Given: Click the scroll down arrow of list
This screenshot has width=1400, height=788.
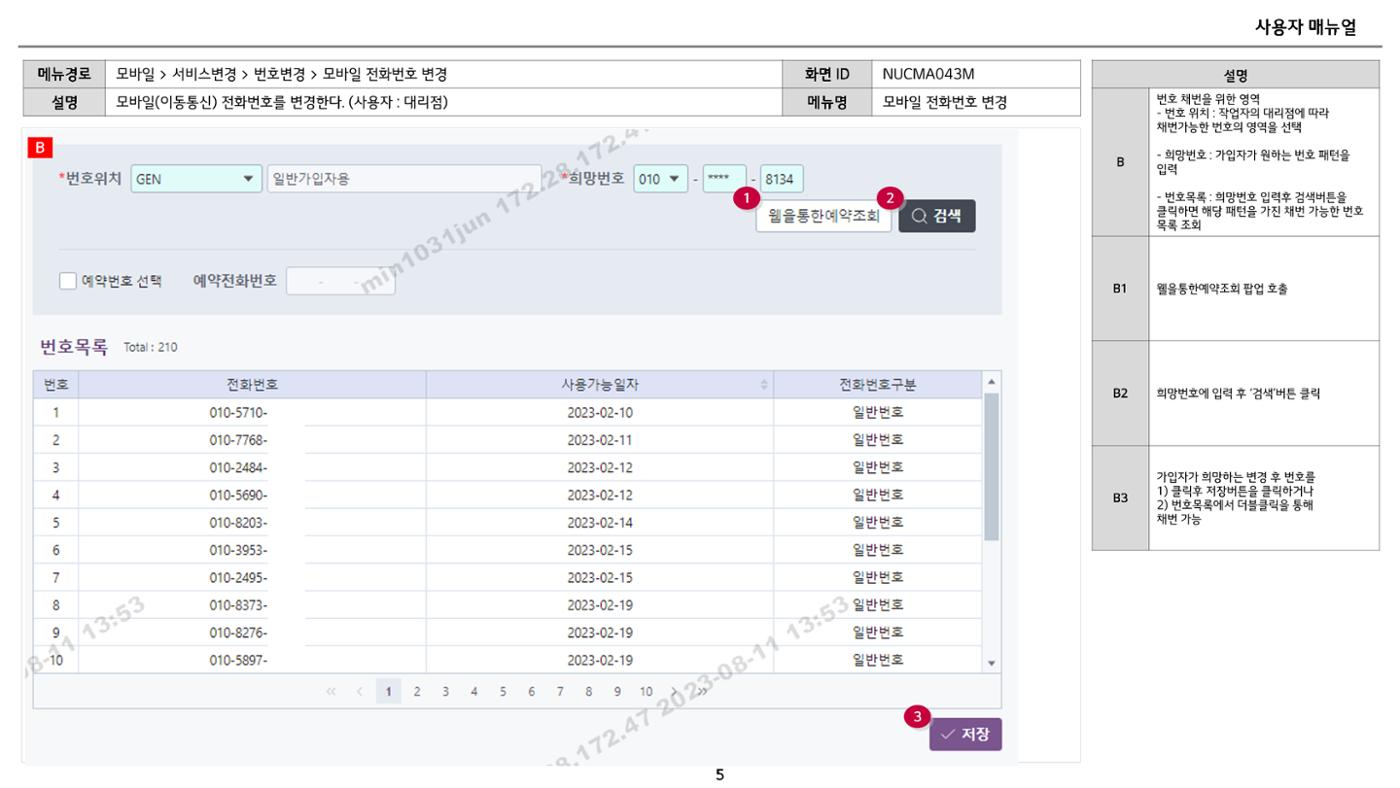Looking at the screenshot, I should coord(992,663).
